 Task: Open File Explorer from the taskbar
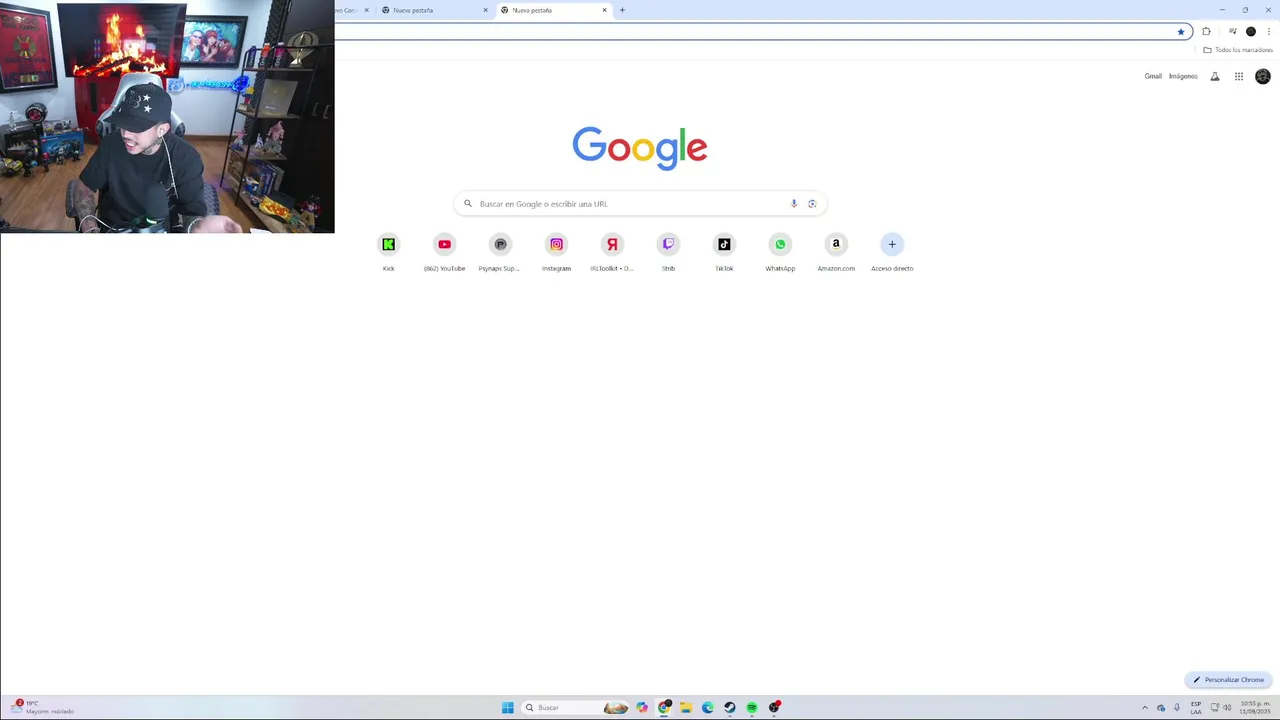click(686, 708)
